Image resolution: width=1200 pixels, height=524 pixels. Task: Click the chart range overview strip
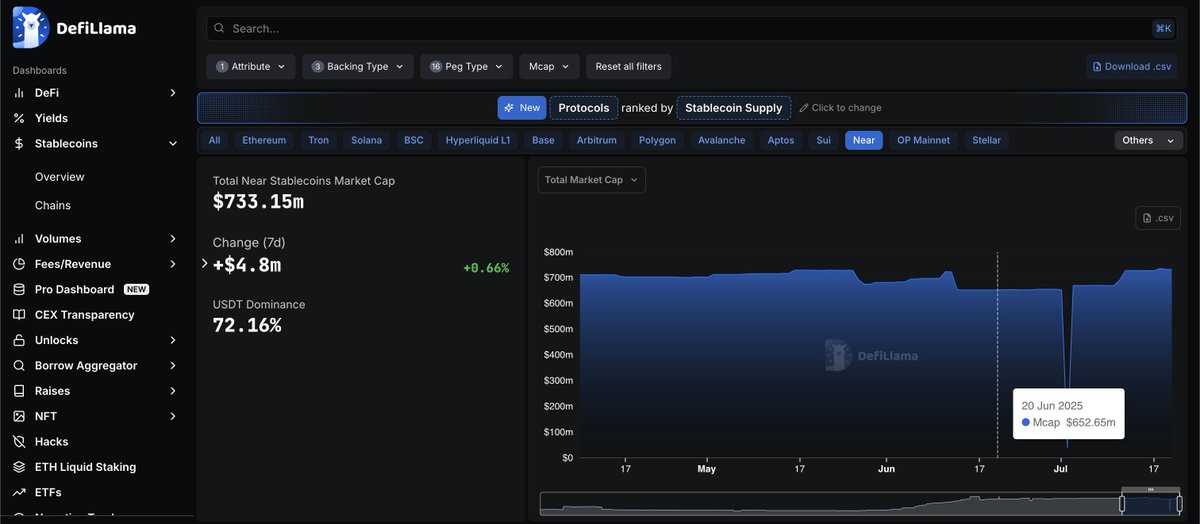click(860, 504)
